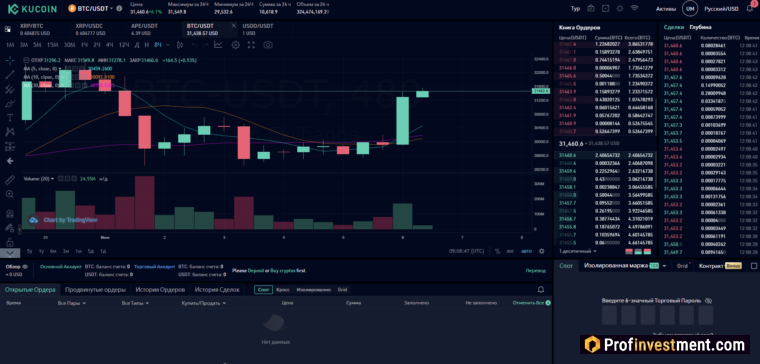Image resolution: width=760 pixels, height=364 pixels.
Task: Expand the Volume (20) indicator menu
Action: coord(52,179)
